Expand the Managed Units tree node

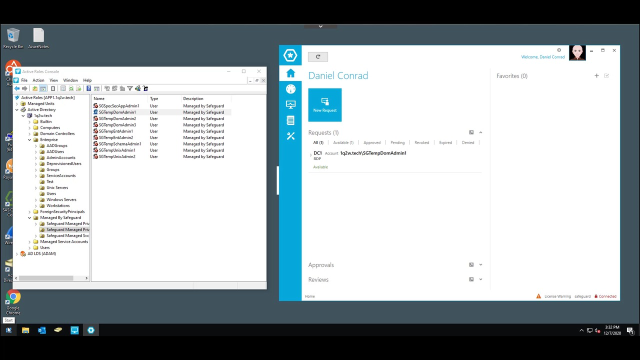tap(17, 104)
